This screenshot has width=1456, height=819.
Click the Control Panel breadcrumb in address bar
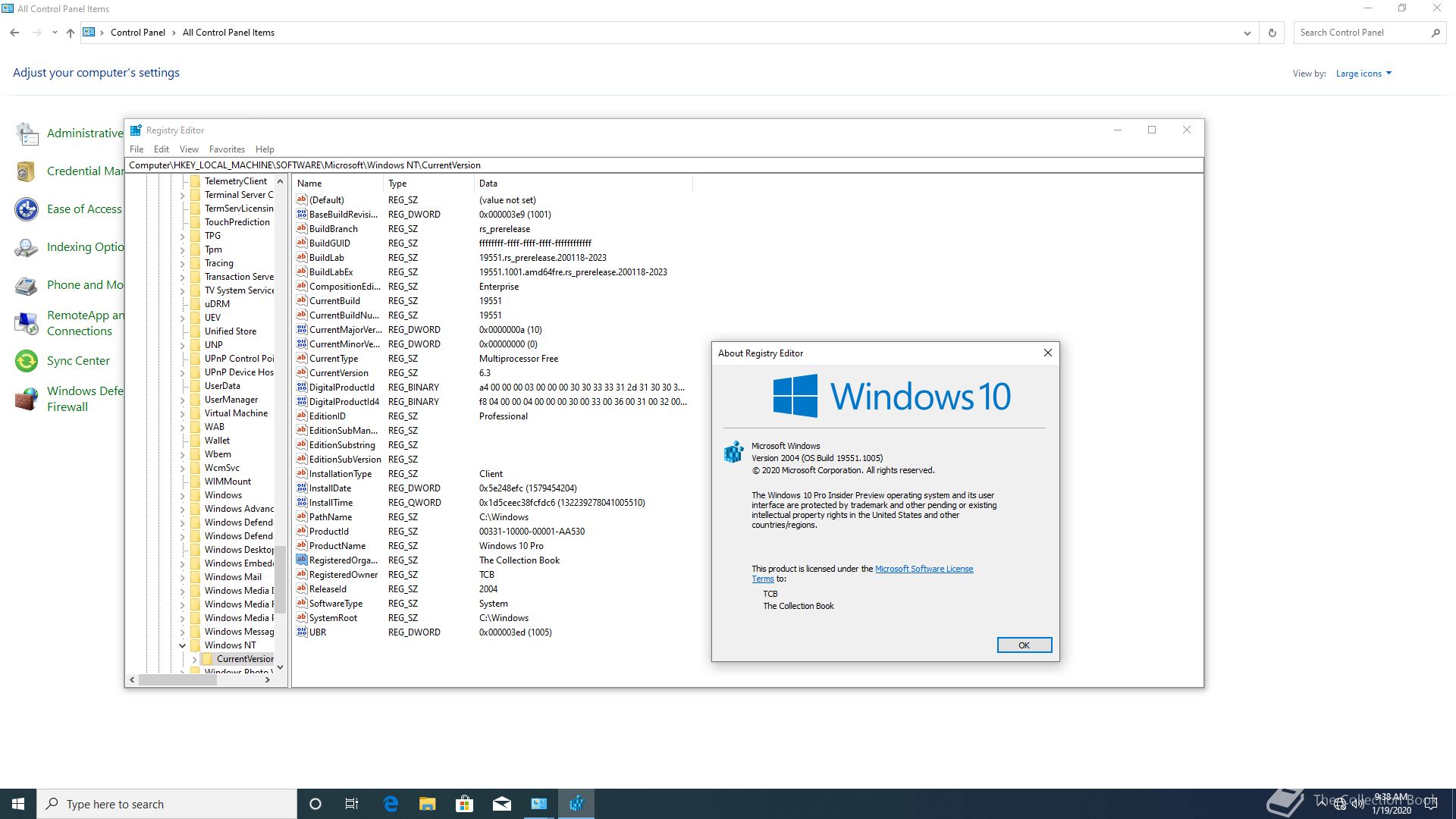(138, 33)
